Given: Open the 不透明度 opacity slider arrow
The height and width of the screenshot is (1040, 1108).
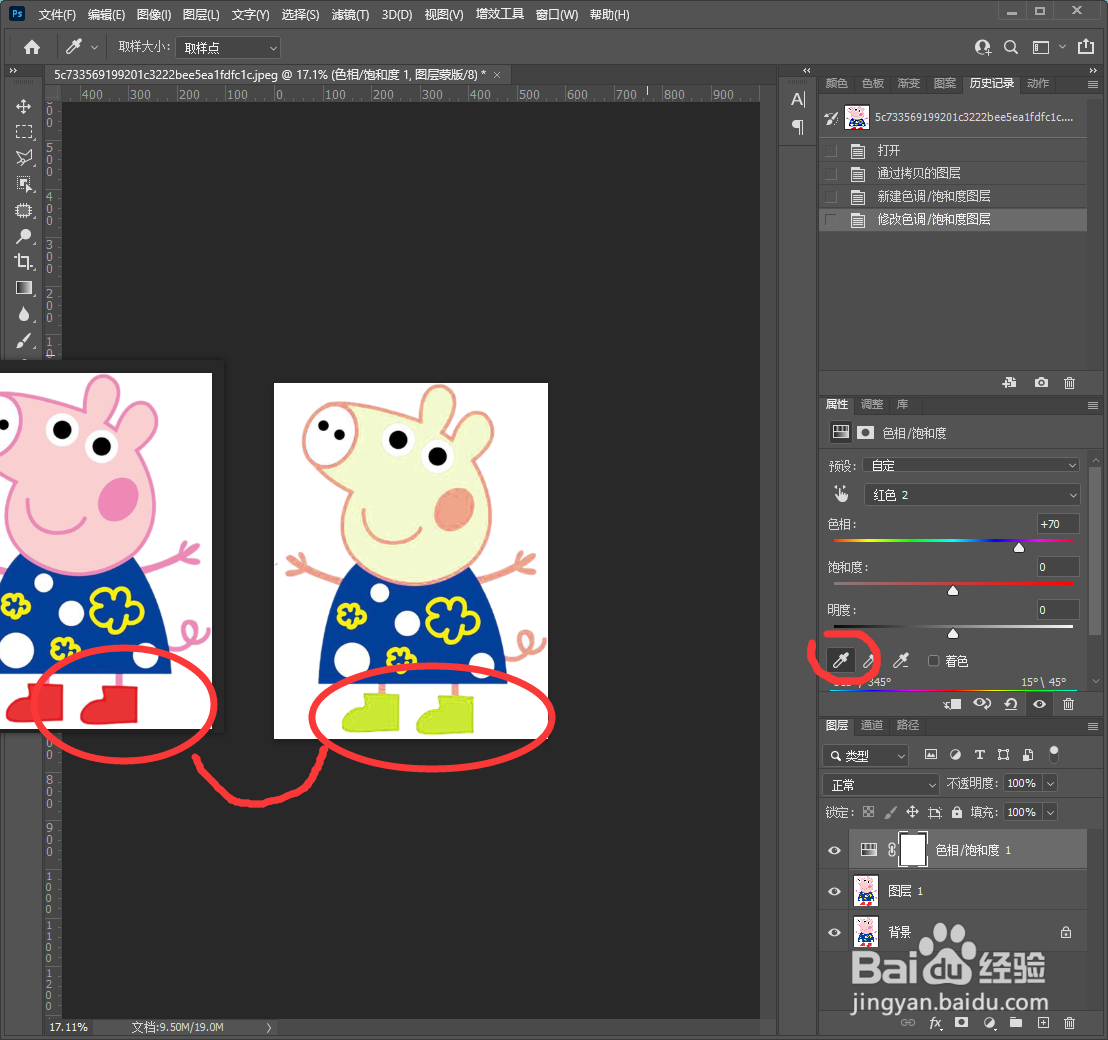Looking at the screenshot, I should coord(1050,784).
